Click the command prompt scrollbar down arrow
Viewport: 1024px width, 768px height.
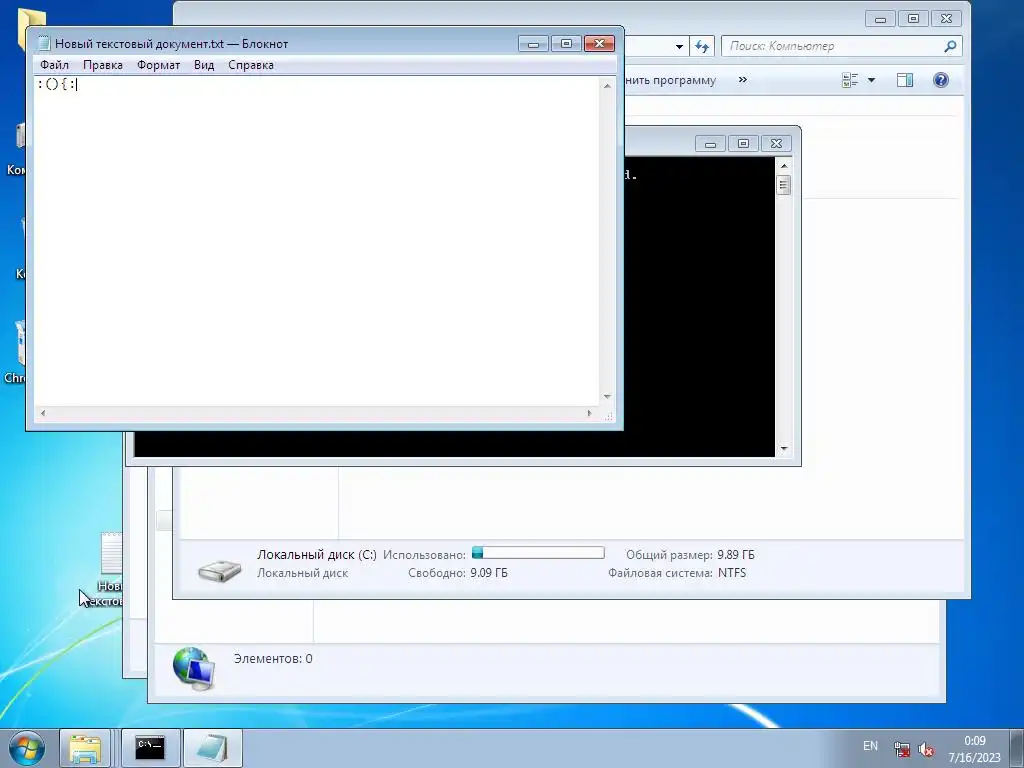pyautogui.click(x=784, y=449)
